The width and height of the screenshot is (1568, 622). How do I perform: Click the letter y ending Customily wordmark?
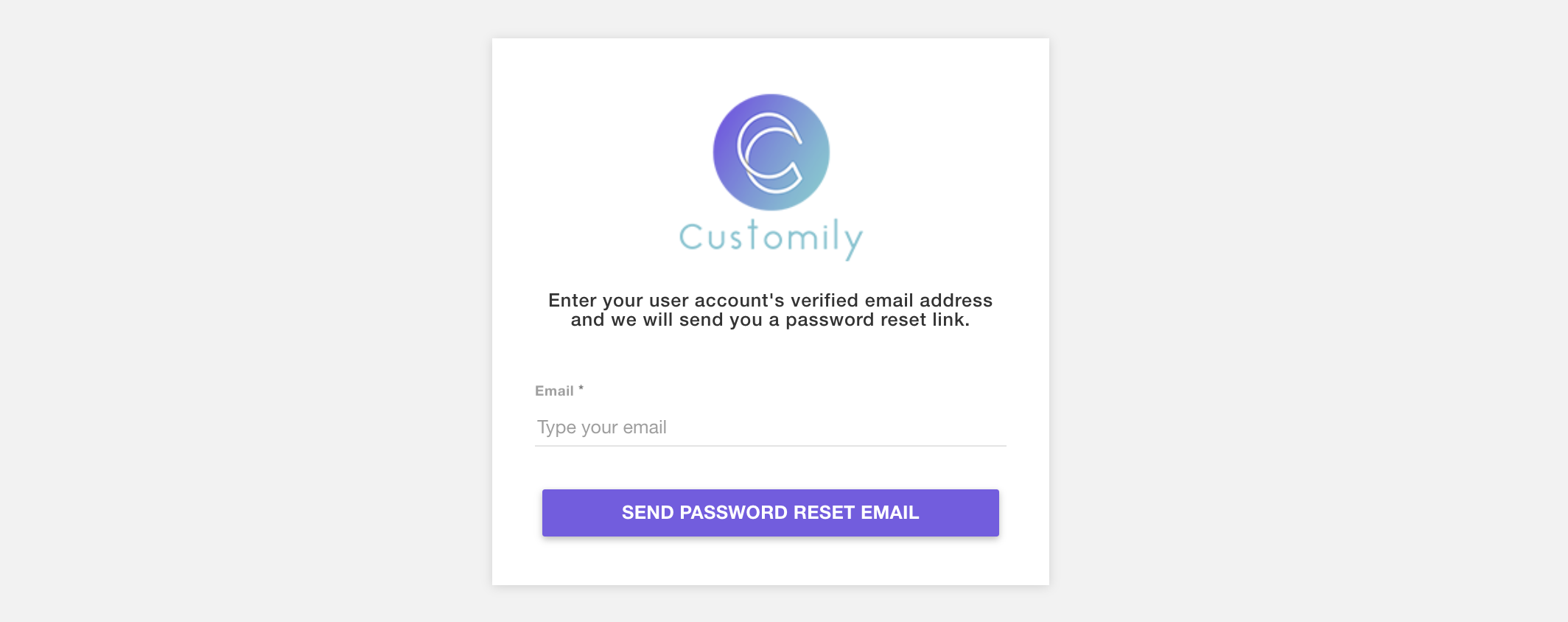[853, 240]
